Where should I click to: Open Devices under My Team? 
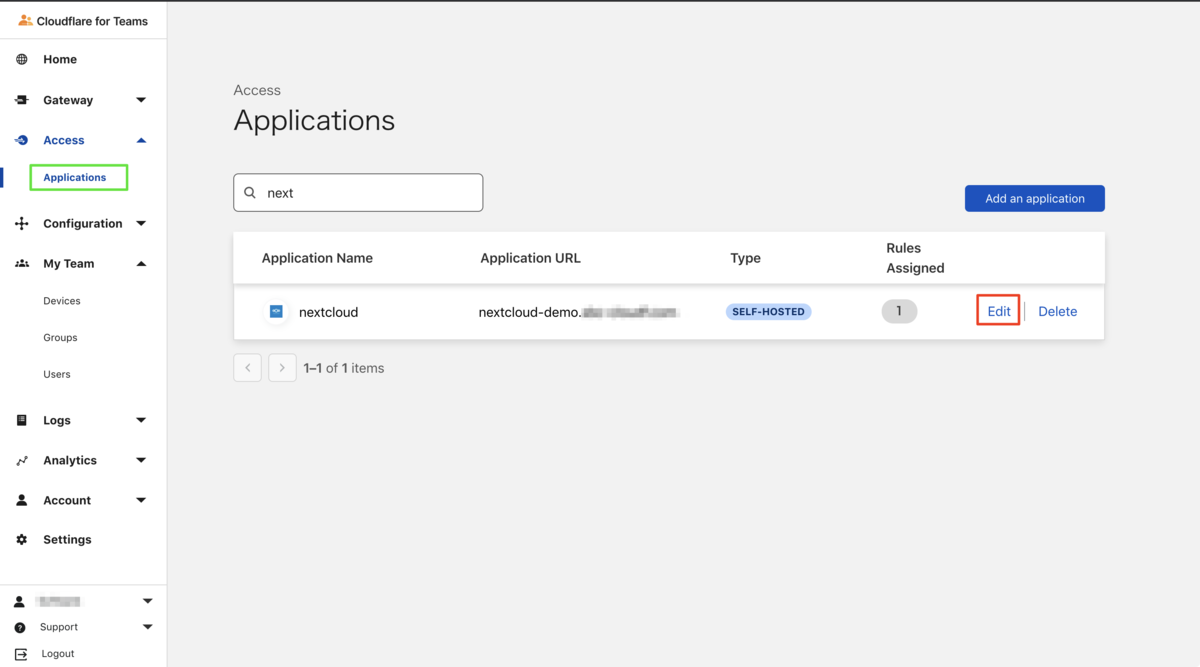62,300
